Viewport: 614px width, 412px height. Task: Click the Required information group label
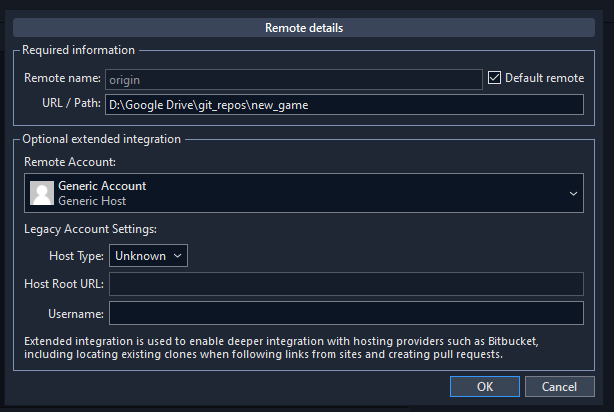[x=78, y=50]
